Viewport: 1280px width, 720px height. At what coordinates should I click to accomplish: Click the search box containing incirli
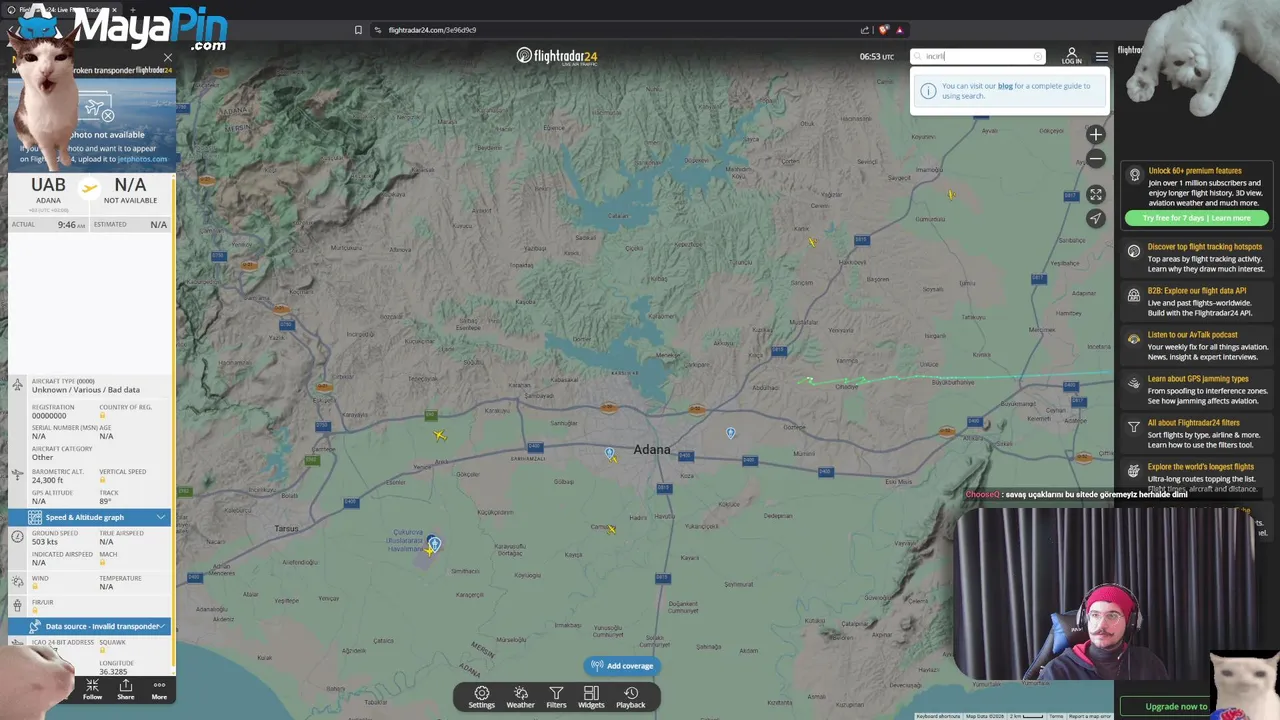click(977, 56)
